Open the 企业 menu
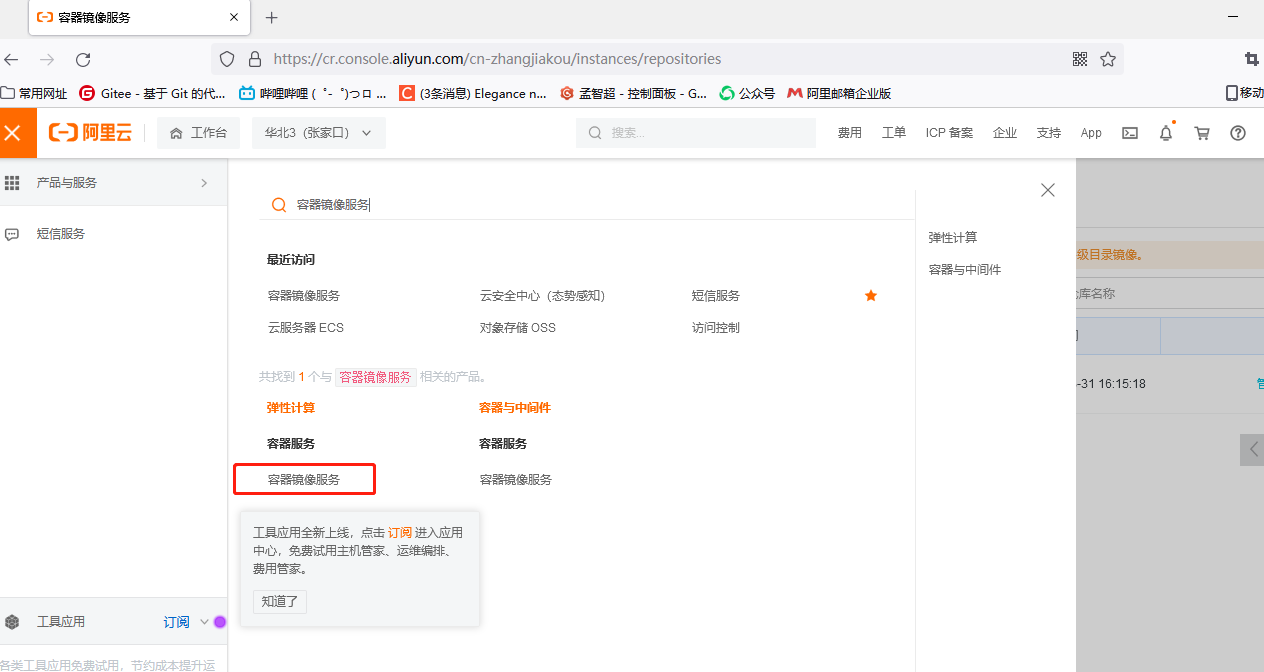Image resolution: width=1264 pixels, height=672 pixels. click(x=1004, y=133)
